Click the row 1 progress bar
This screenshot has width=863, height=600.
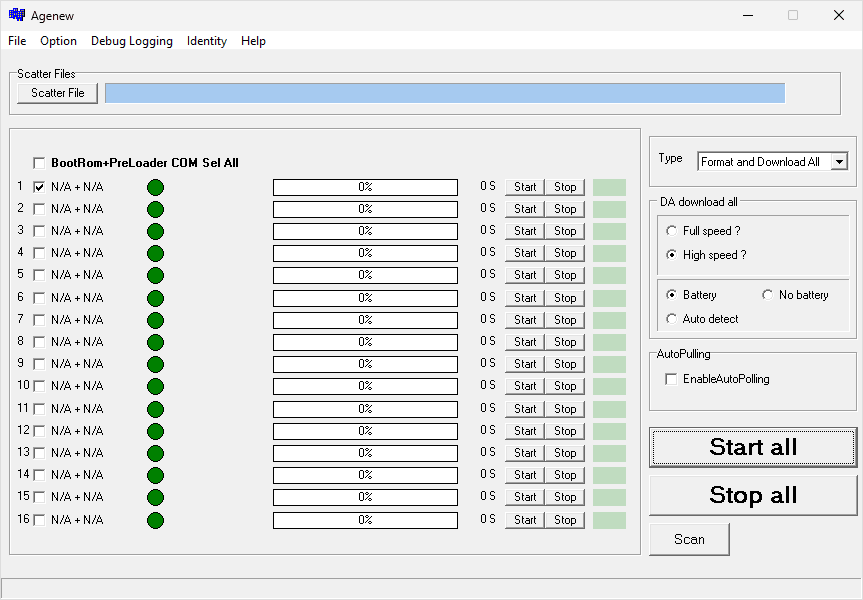point(365,187)
